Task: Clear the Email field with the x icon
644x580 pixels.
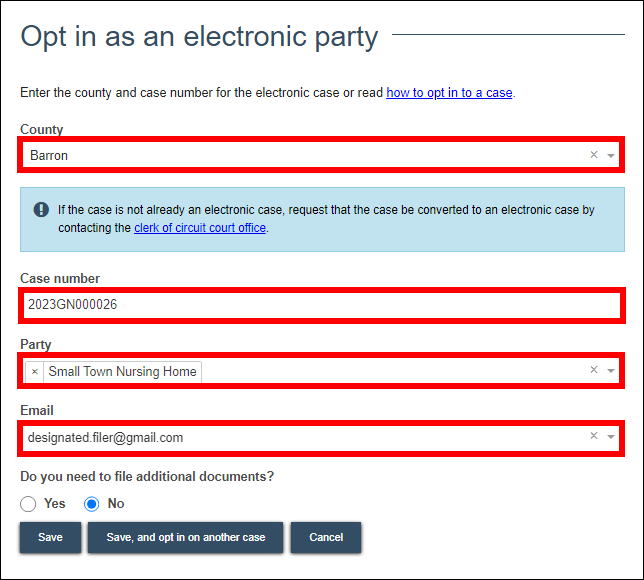Action: point(593,436)
